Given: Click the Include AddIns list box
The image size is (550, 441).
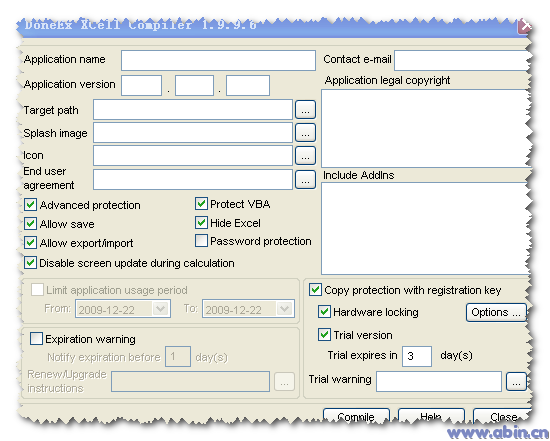Looking at the screenshot, I should point(425,228).
